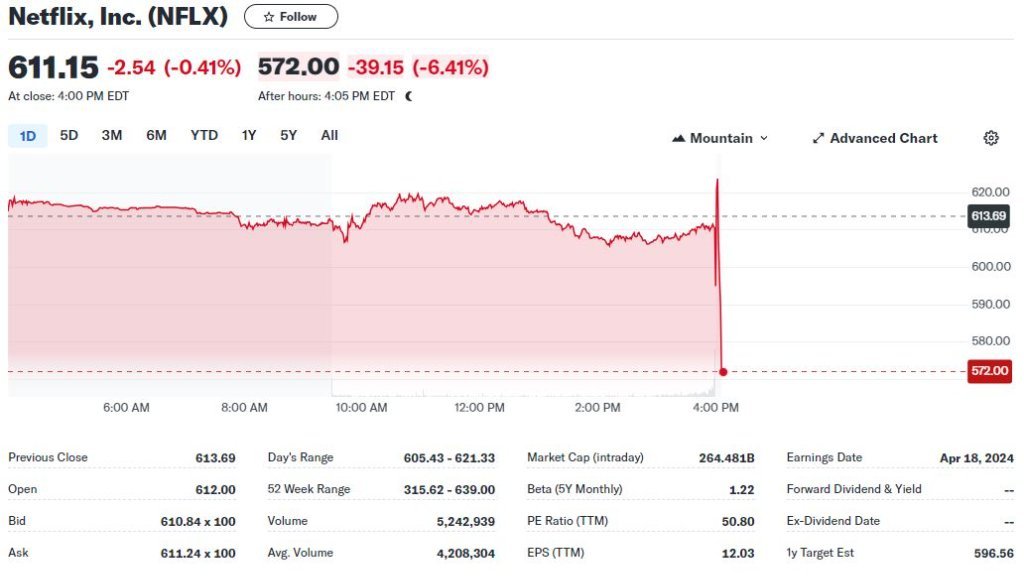The width and height of the screenshot is (1024, 579).
Task: Select the 1D time range tab
Action: pyautogui.click(x=28, y=135)
